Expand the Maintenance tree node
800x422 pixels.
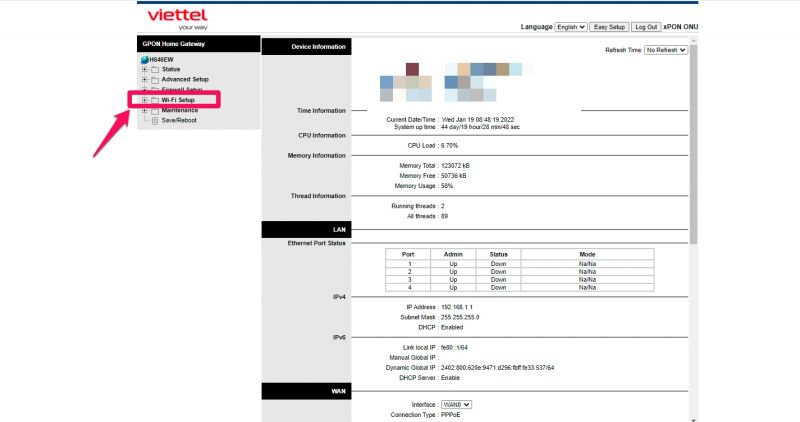click(144, 110)
